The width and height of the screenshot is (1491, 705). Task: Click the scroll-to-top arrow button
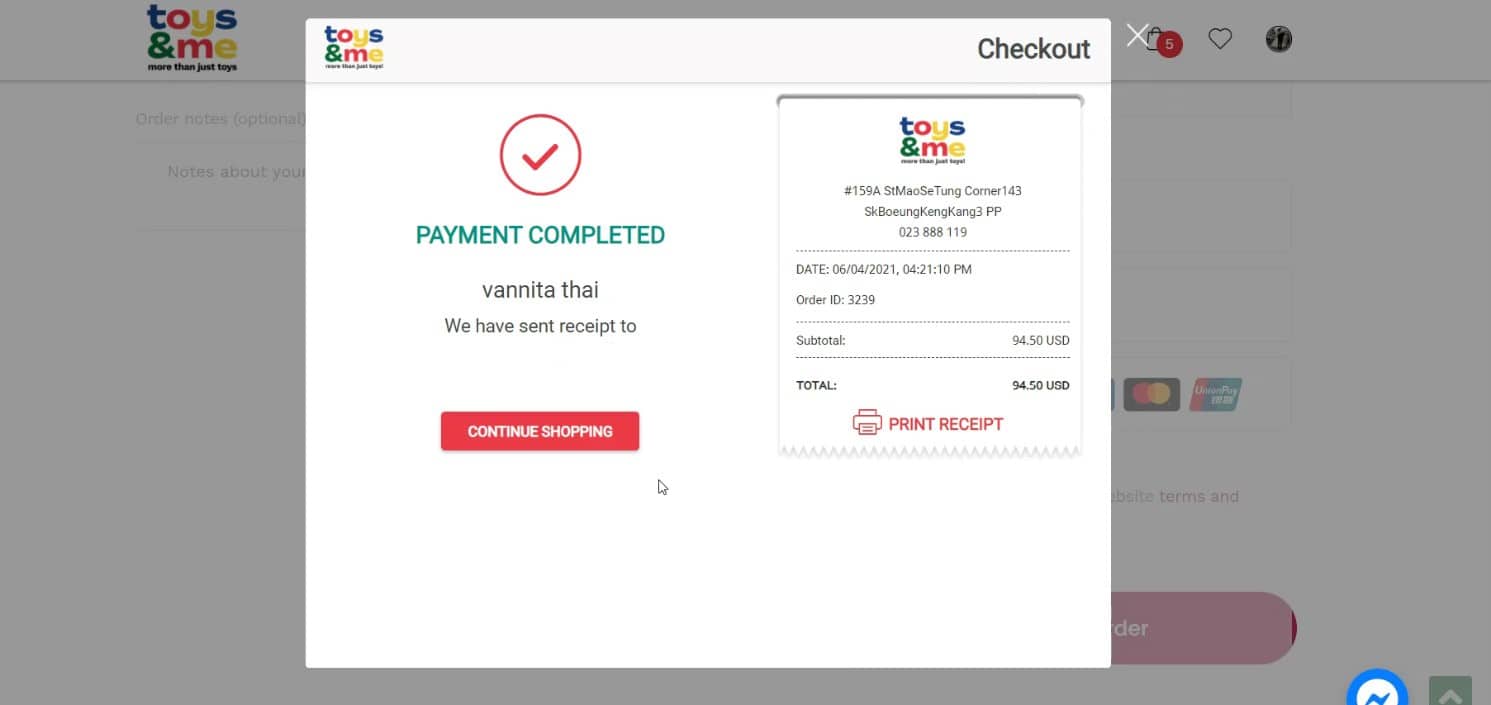pos(1450,691)
